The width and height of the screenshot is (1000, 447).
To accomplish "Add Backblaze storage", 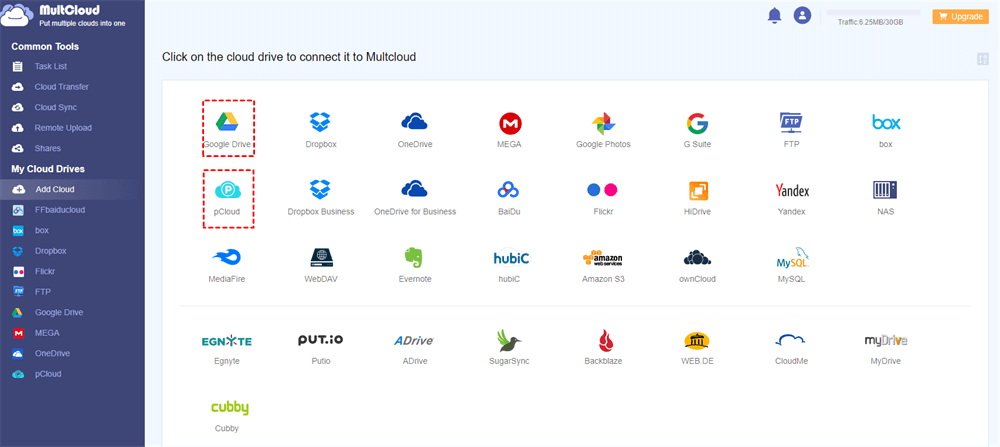I will point(603,348).
